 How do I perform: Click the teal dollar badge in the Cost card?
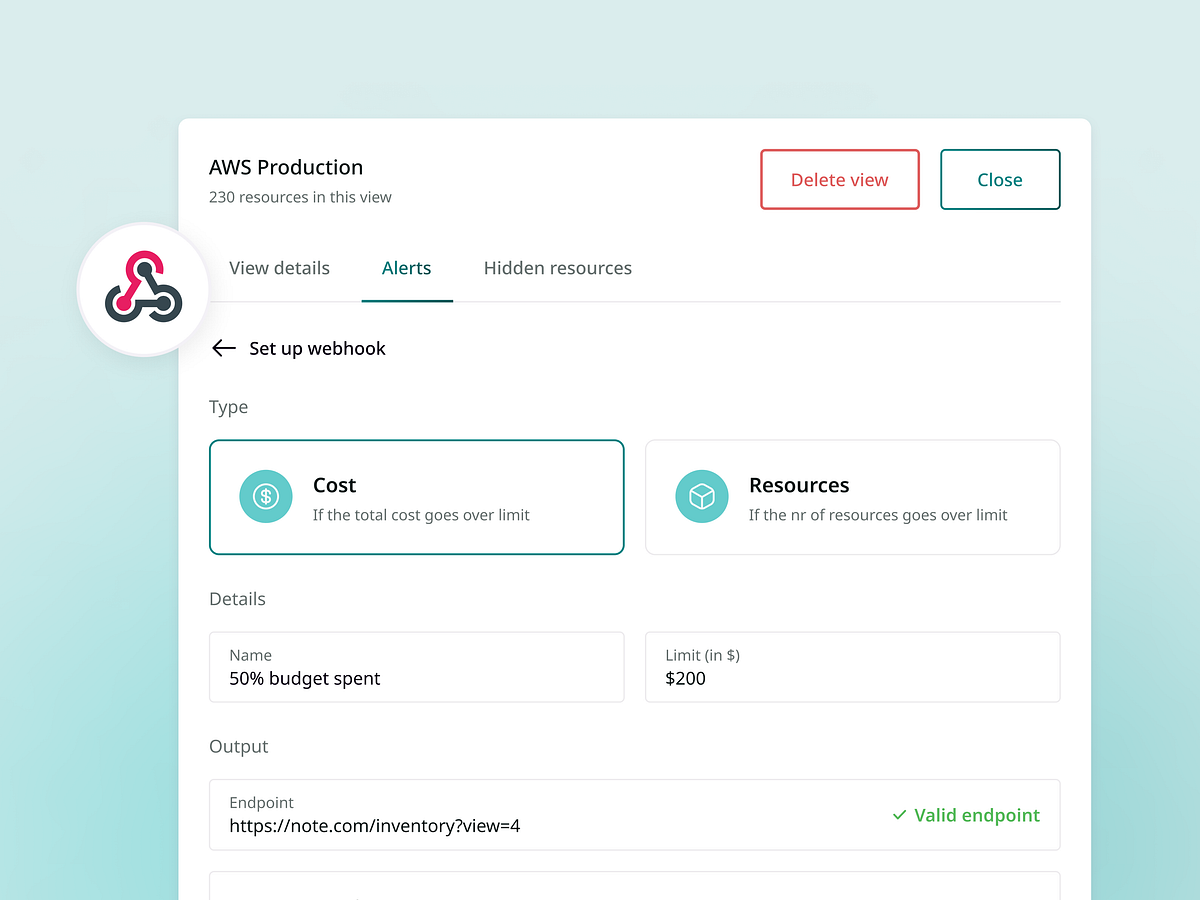tap(265, 496)
